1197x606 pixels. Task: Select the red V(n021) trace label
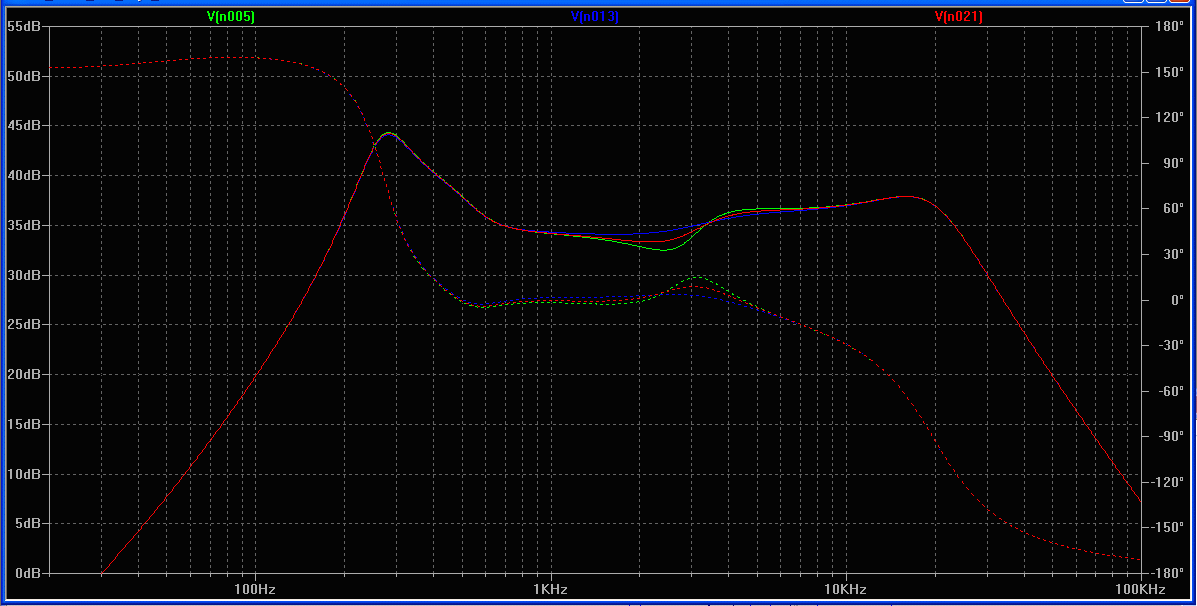click(958, 16)
